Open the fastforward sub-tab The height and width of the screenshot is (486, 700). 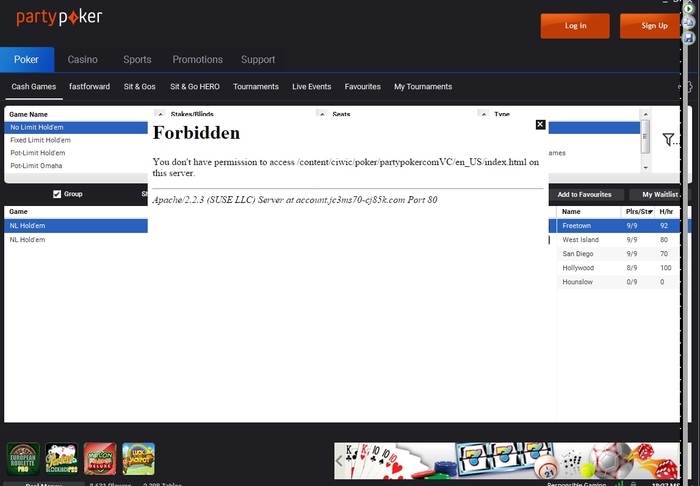point(89,87)
